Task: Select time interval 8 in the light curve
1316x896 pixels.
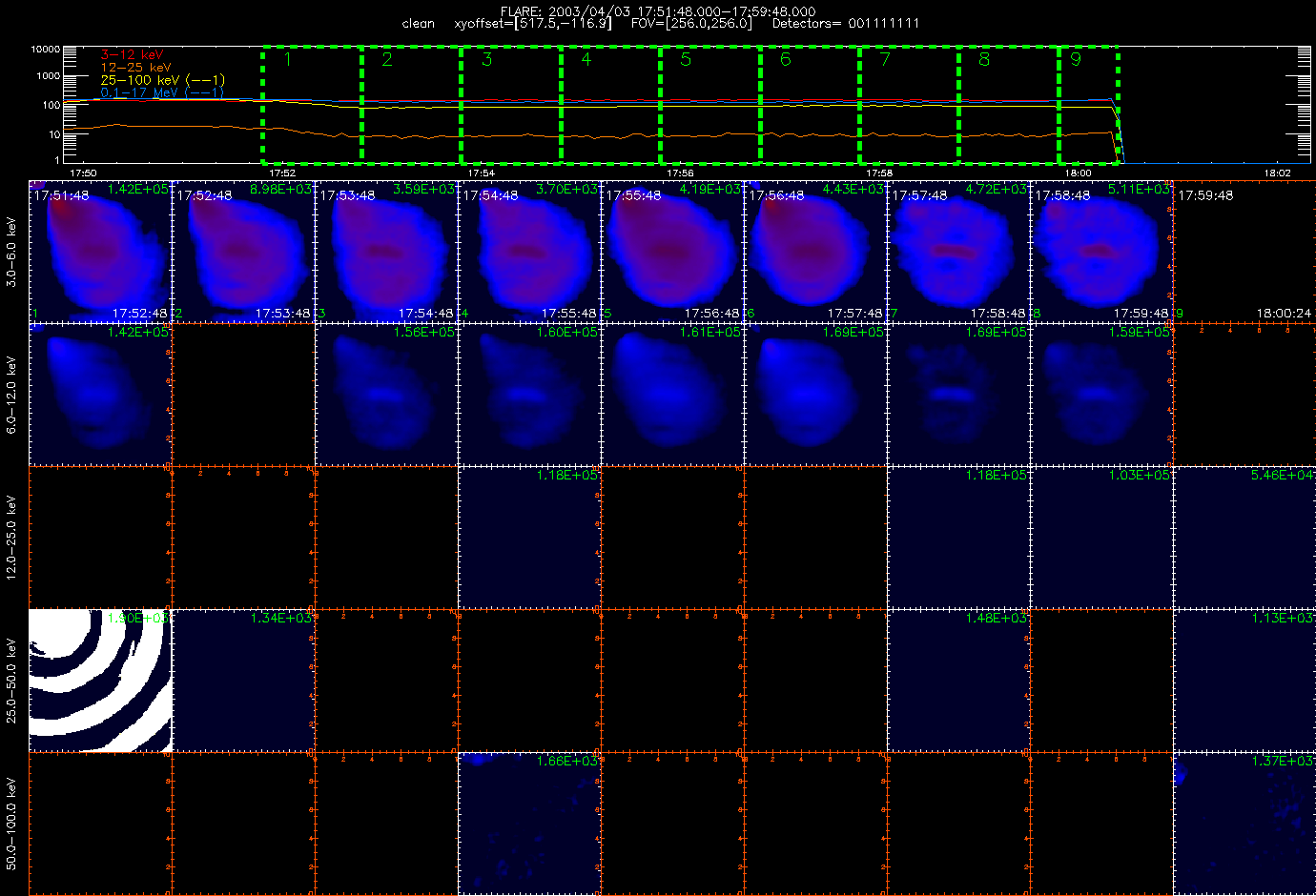Action: [x=1009, y=105]
